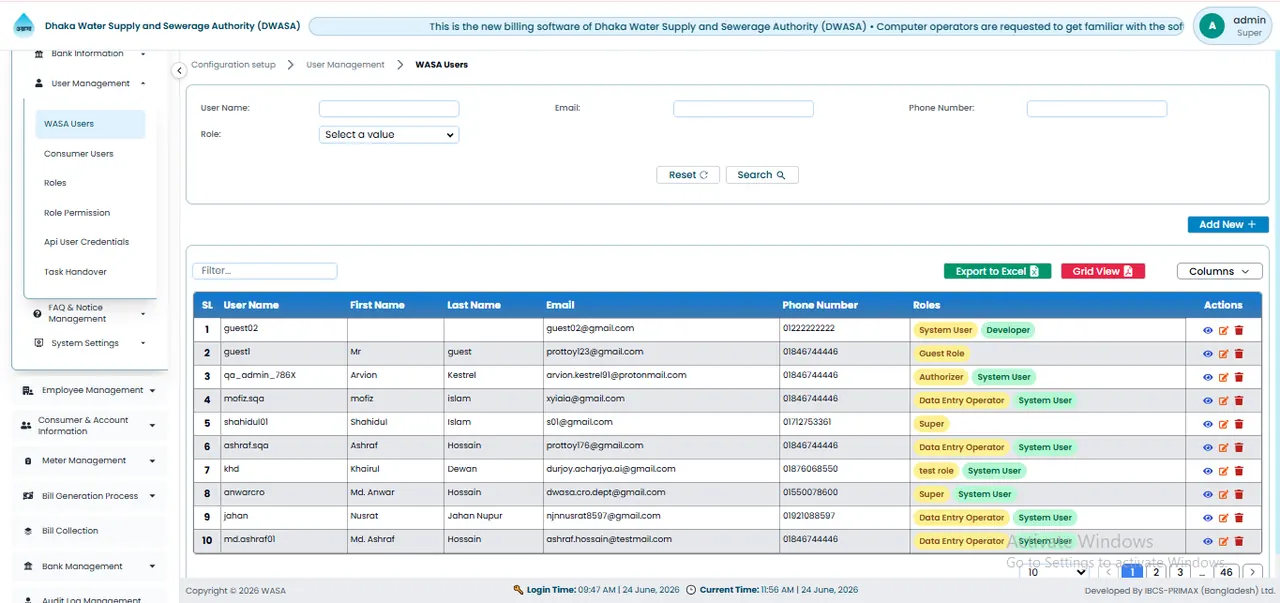
Task: View details of user khd
Action: (x=1208, y=471)
